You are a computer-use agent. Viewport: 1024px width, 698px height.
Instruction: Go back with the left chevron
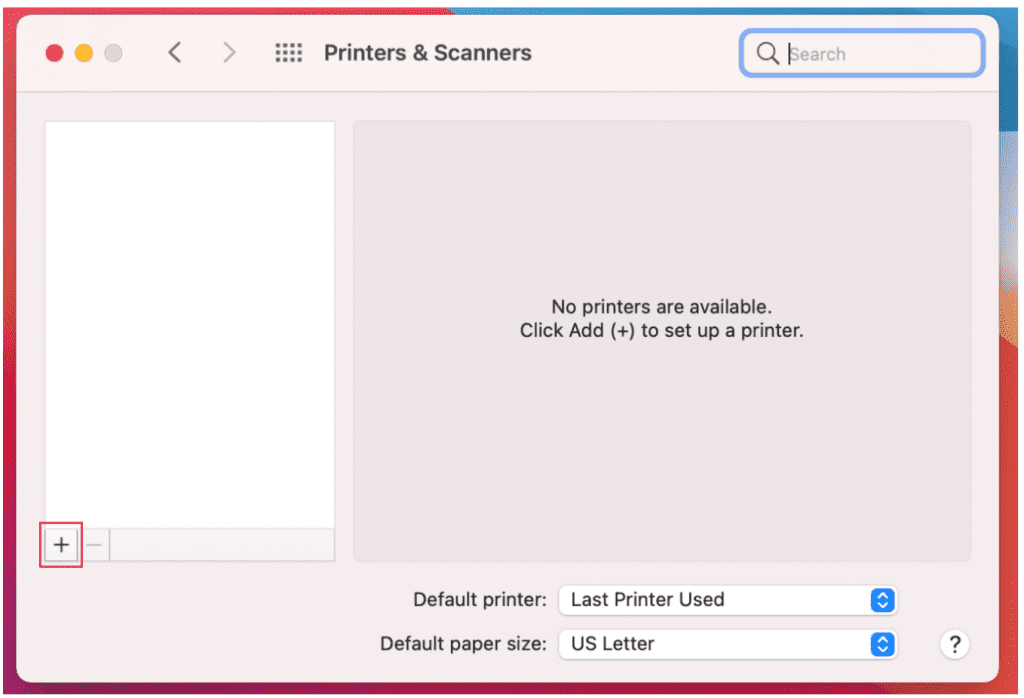174,53
